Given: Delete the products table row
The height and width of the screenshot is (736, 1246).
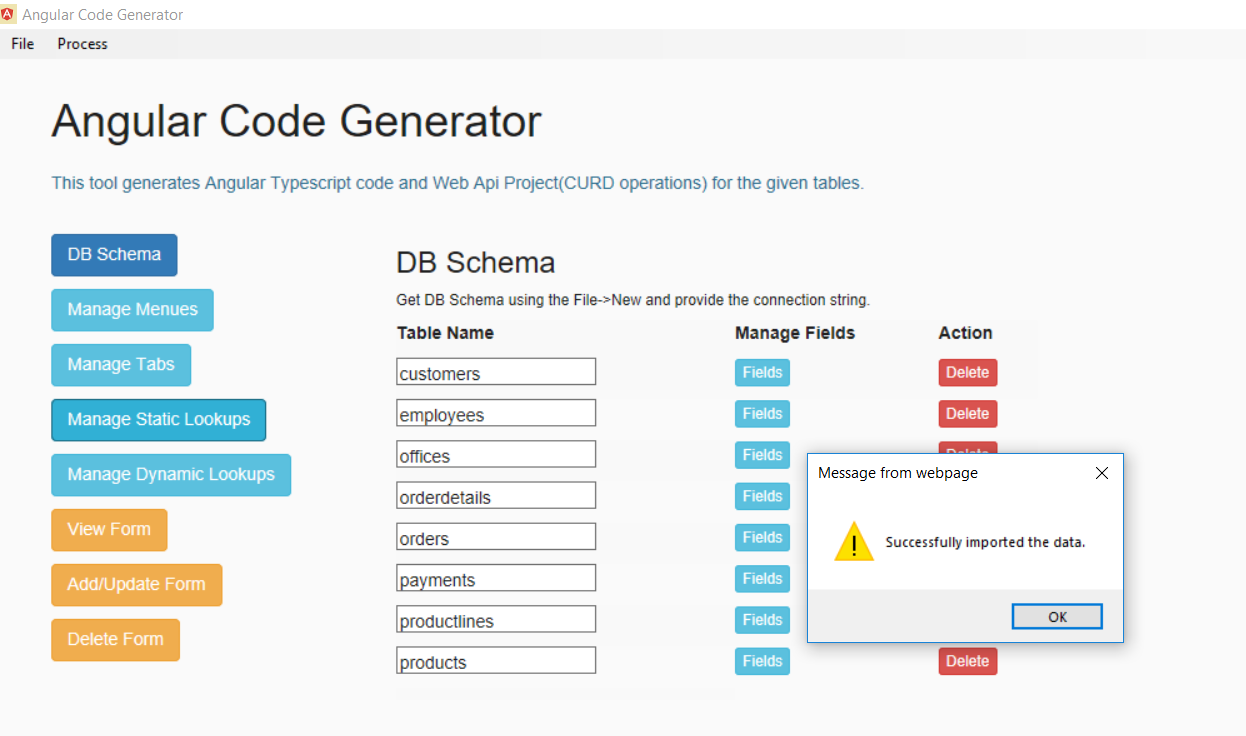Looking at the screenshot, I should click(967, 661).
